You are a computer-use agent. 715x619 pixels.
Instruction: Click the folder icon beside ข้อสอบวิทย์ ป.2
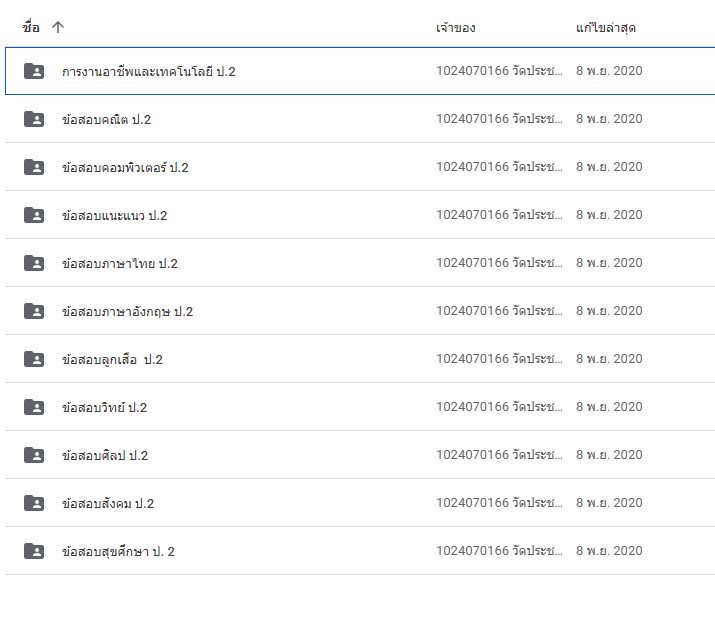[34, 407]
